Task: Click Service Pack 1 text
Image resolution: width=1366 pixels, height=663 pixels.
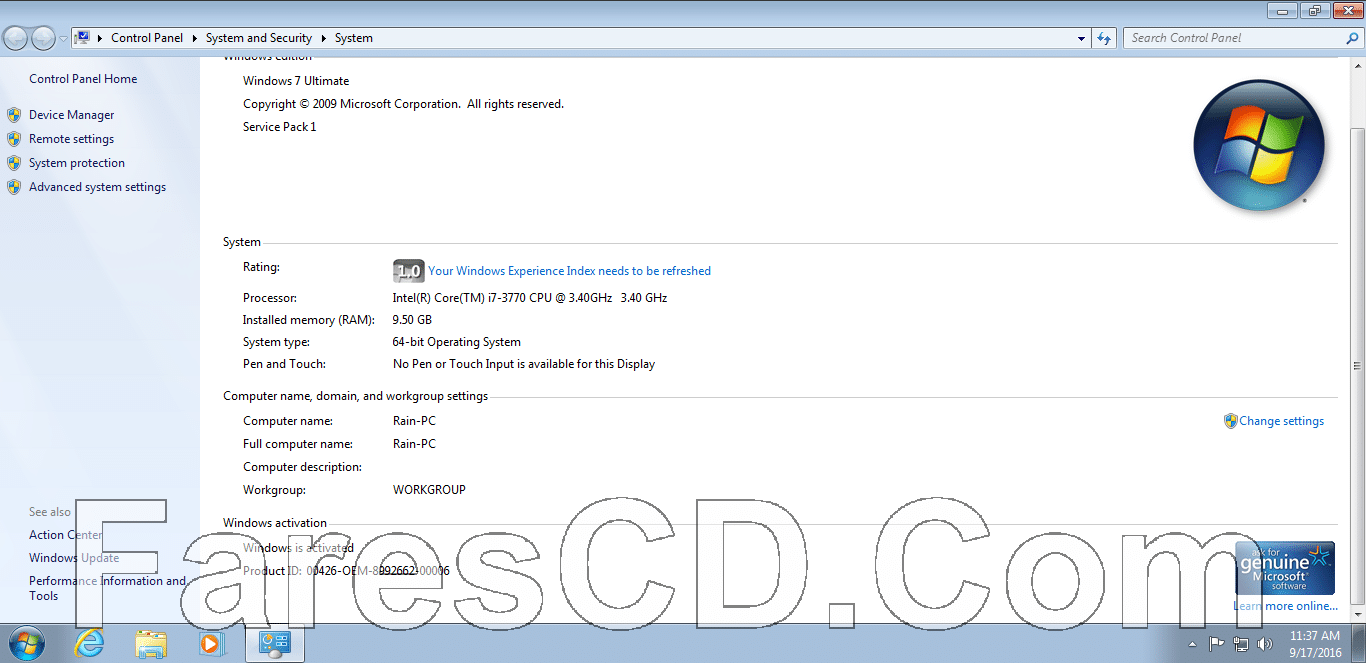Action: pos(280,127)
